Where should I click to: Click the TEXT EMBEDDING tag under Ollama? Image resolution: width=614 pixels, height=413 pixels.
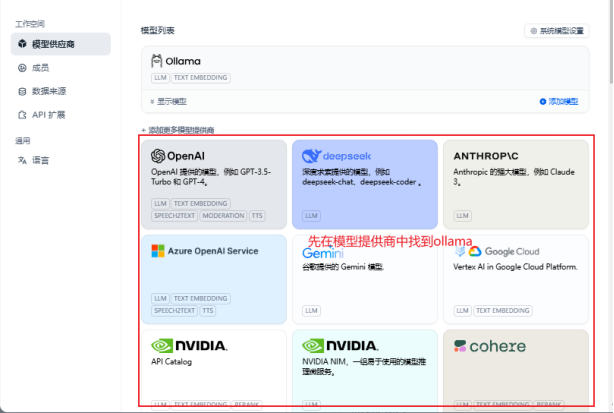tap(200, 78)
